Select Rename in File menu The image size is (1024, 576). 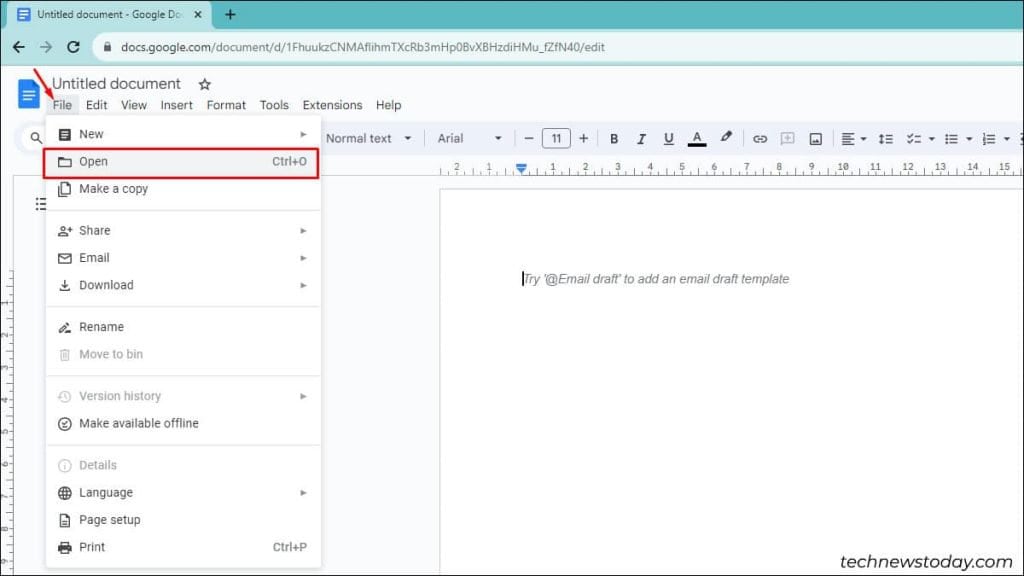pyautogui.click(x=183, y=327)
